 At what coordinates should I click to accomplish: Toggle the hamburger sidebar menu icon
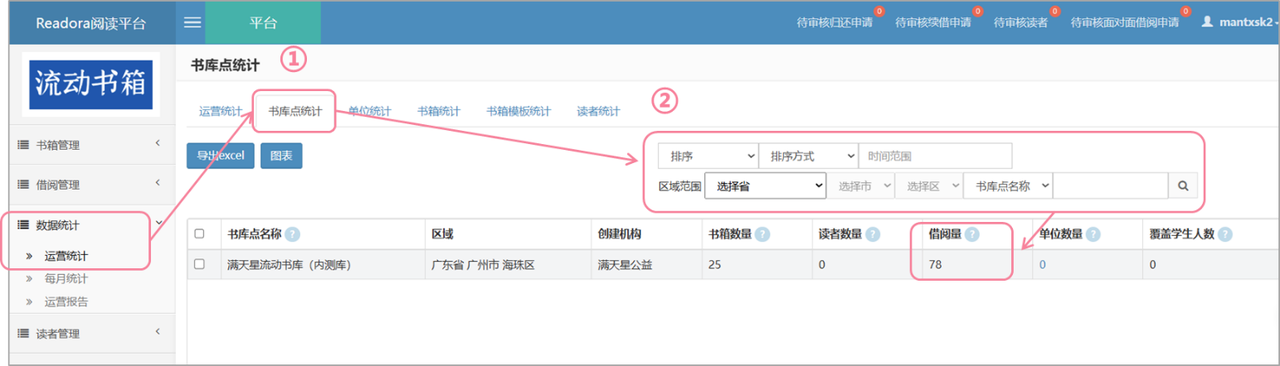[x=192, y=22]
